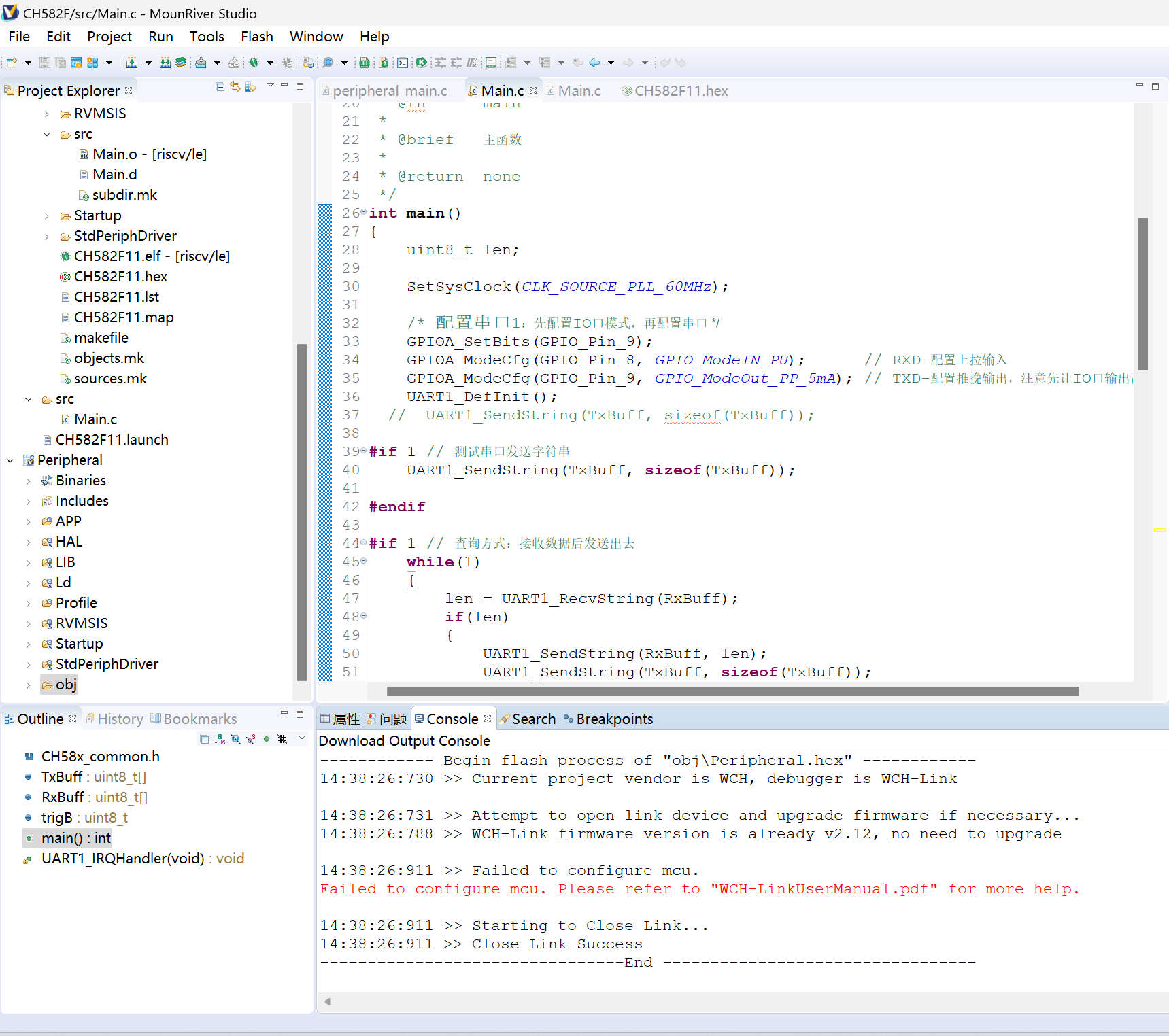Open the New file dropdown arrow
Image resolution: width=1169 pixels, height=1036 pixels.
(x=28, y=63)
